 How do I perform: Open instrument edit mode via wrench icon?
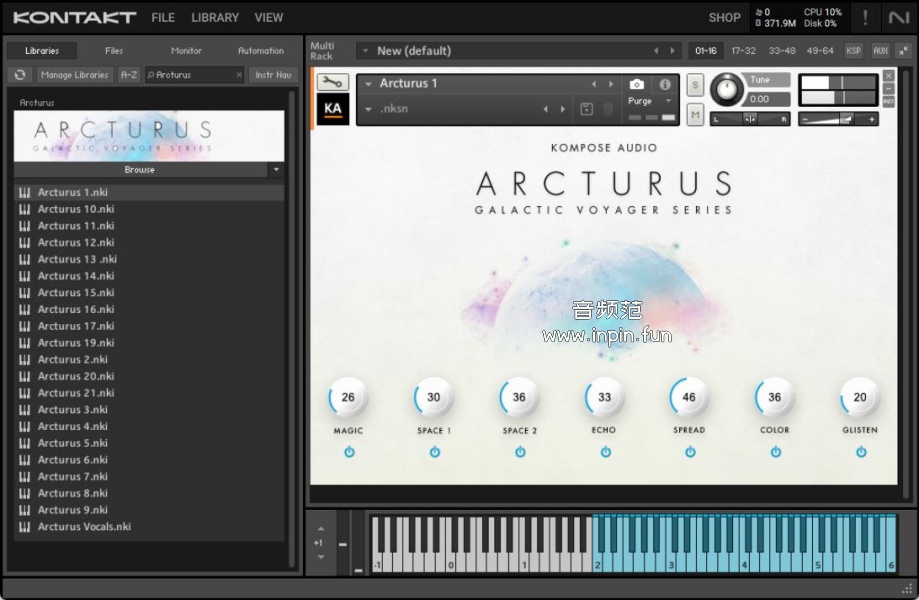tap(332, 84)
